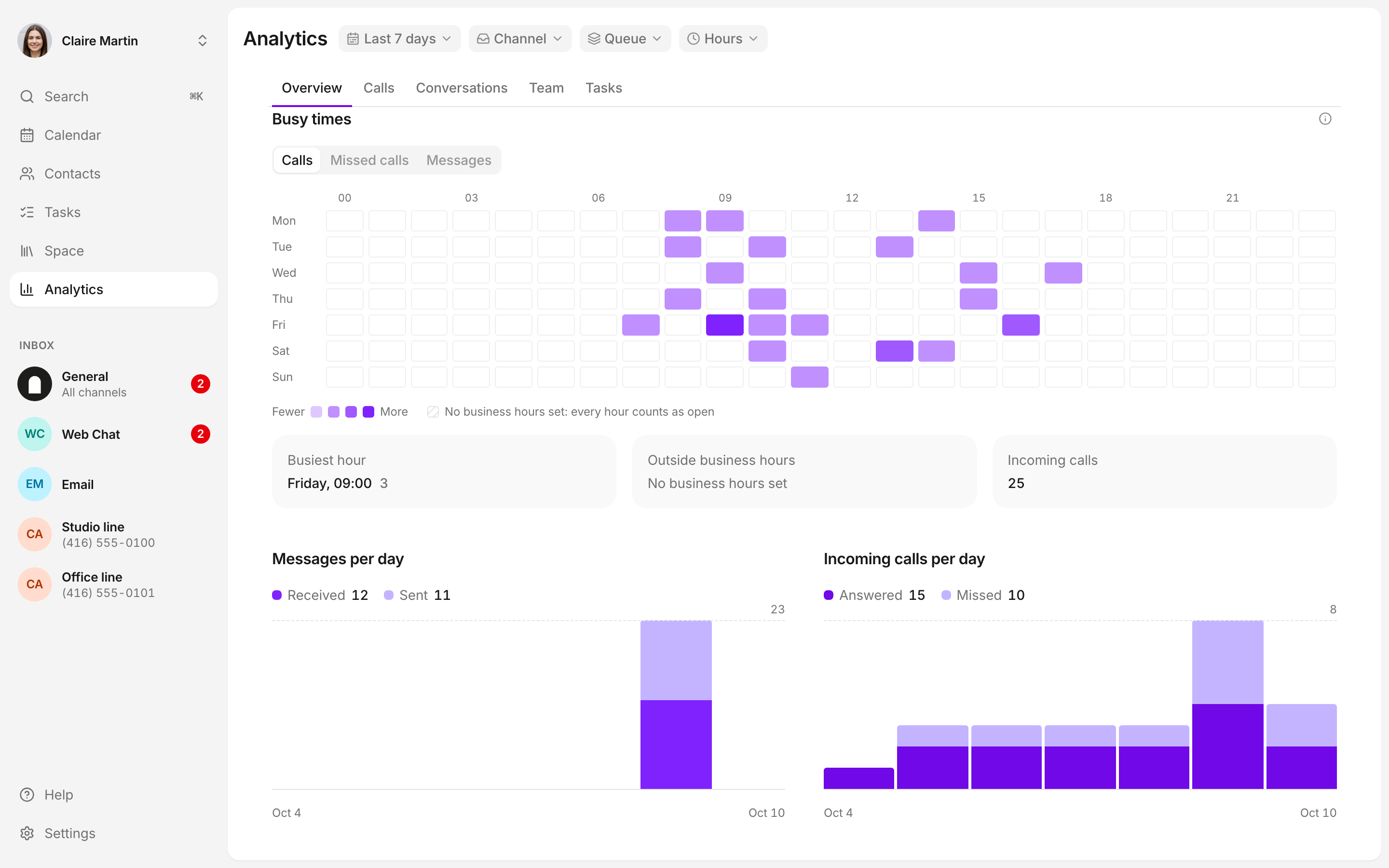Image resolution: width=1389 pixels, height=868 pixels.
Task: Open the Last 7 days dropdown
Action: (x=399, y=39)
